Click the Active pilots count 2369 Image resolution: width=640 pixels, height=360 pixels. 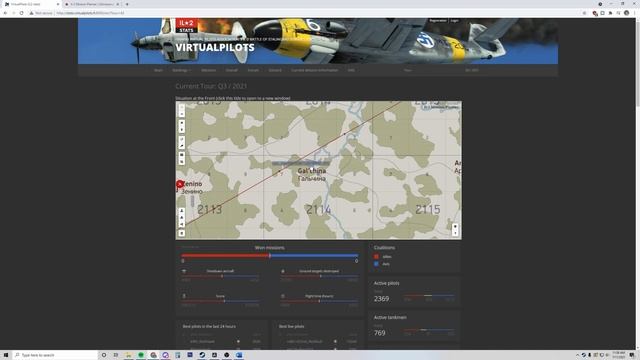(381, 299)
